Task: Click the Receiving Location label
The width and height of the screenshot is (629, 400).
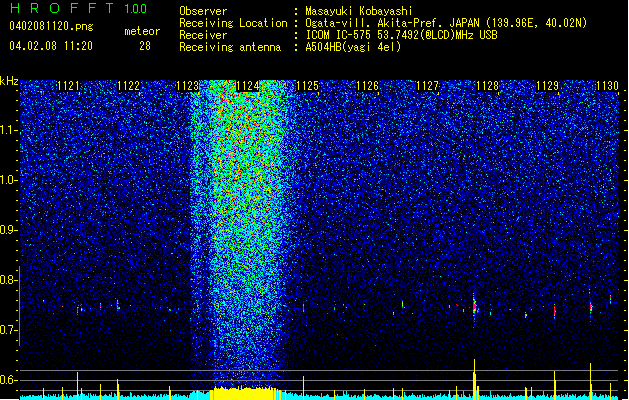Action: (x=233, y=23)
